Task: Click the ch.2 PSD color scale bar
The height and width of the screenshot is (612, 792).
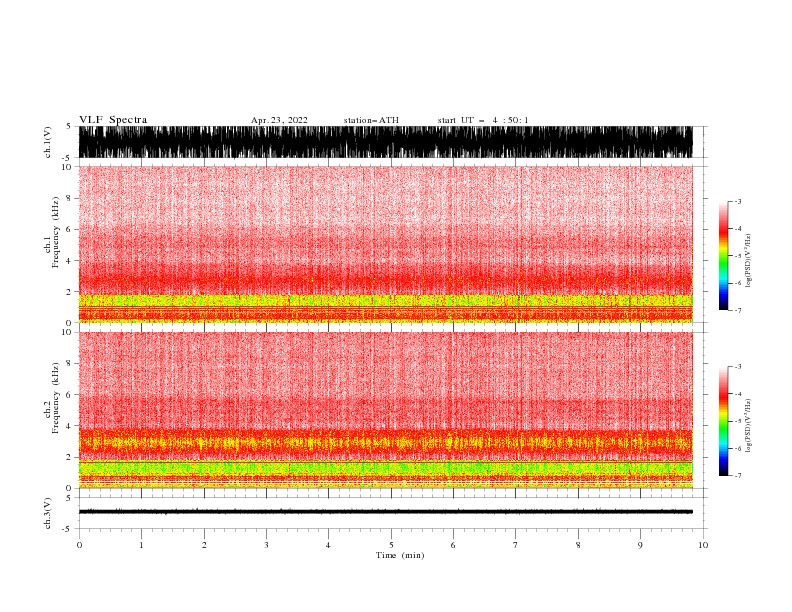Action: (723, 421)
